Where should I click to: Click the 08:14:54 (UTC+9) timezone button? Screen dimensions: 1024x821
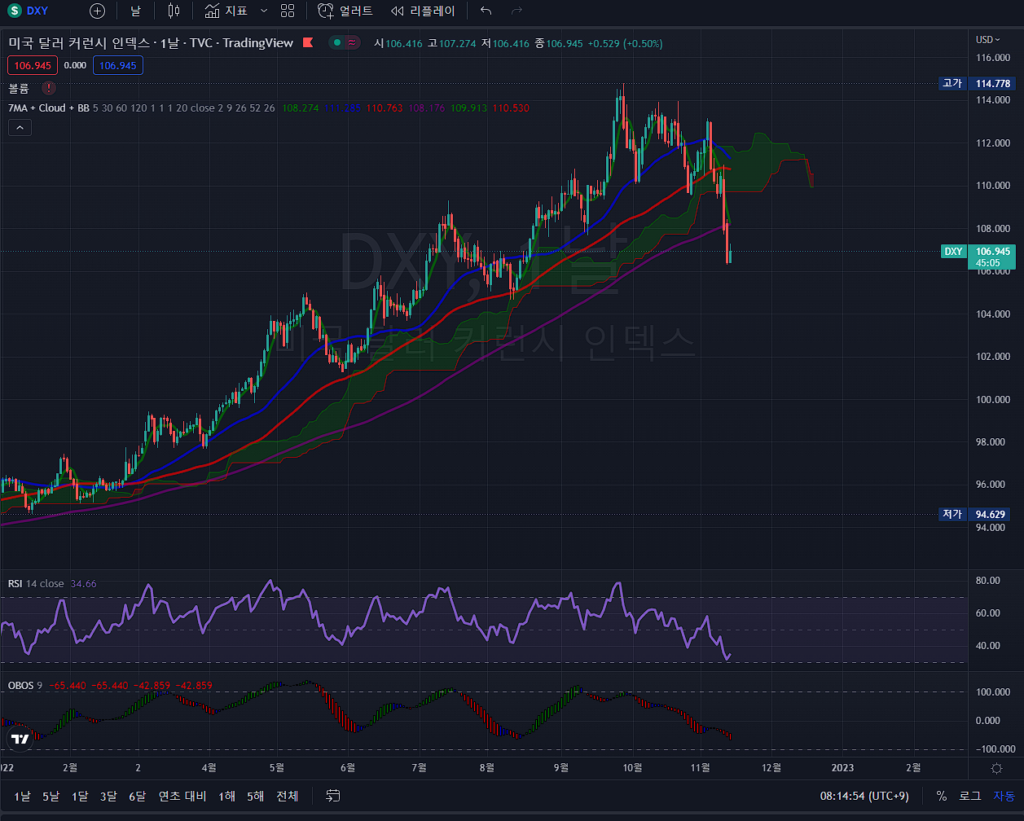pos(864,796)
